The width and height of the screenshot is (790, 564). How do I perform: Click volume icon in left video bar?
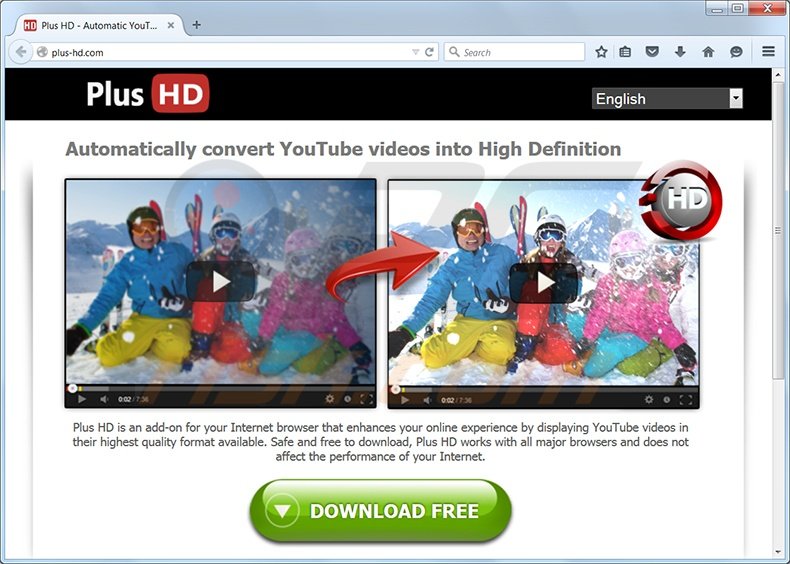pos(104,399)
